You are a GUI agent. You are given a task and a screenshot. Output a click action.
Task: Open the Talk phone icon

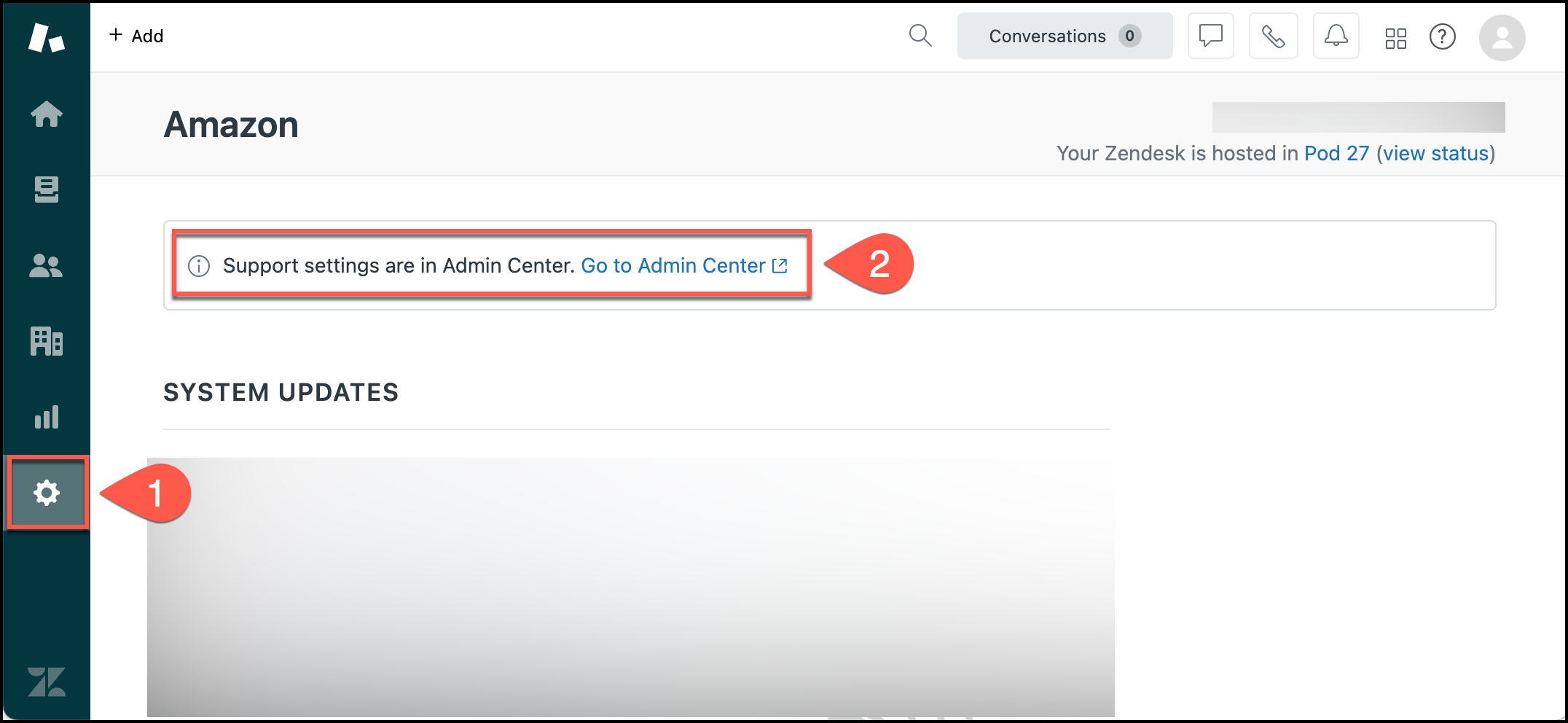pyautogui.click(x=1273, y=35)
